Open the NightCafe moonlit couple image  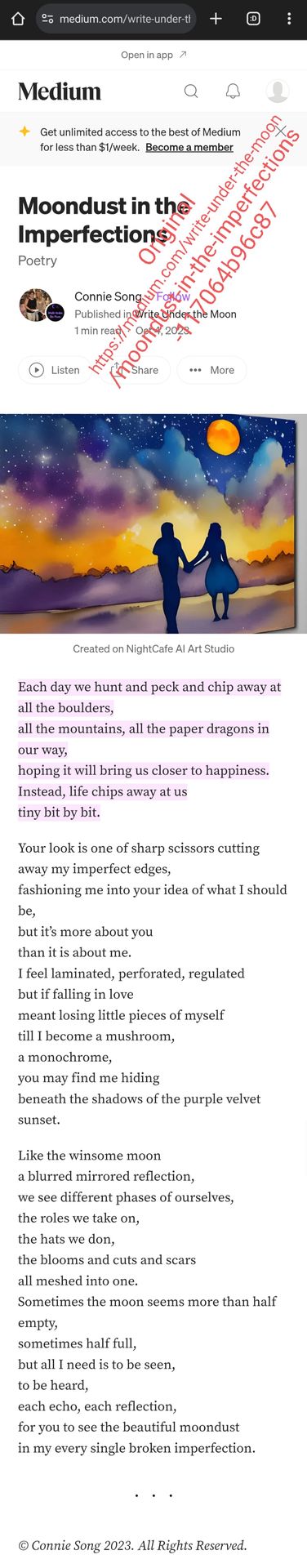tap(153, 523)
